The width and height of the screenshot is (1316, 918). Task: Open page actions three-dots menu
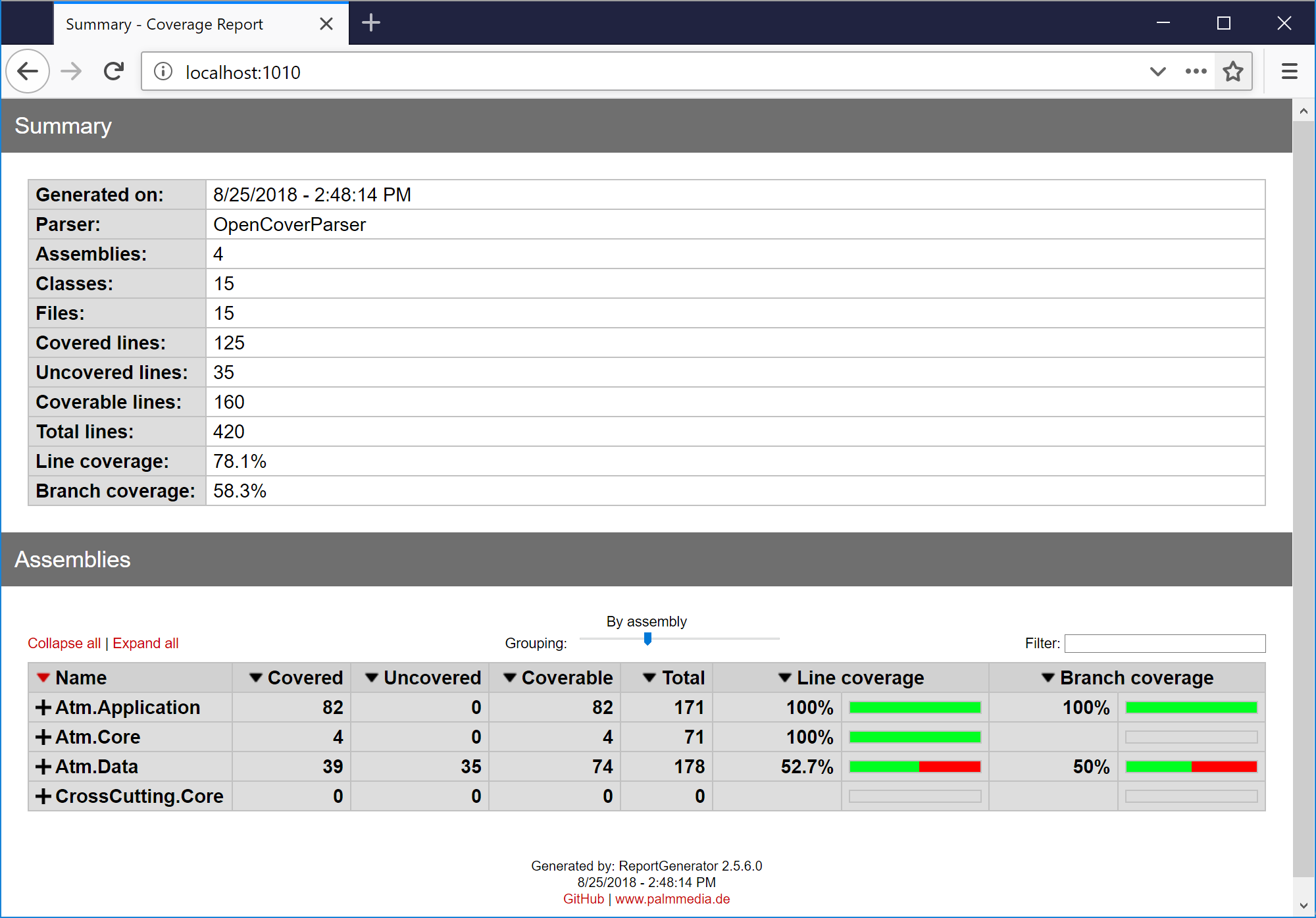tap(1196, 71)
